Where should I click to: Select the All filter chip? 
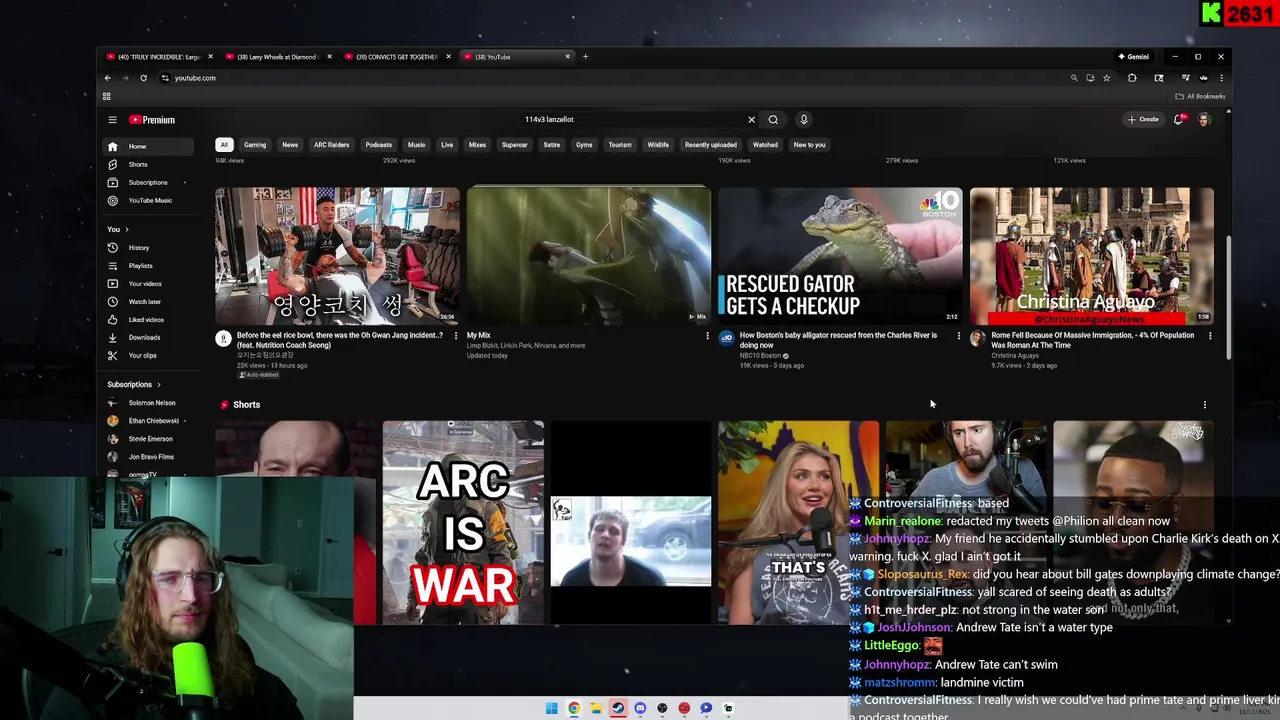click(224, 145)
